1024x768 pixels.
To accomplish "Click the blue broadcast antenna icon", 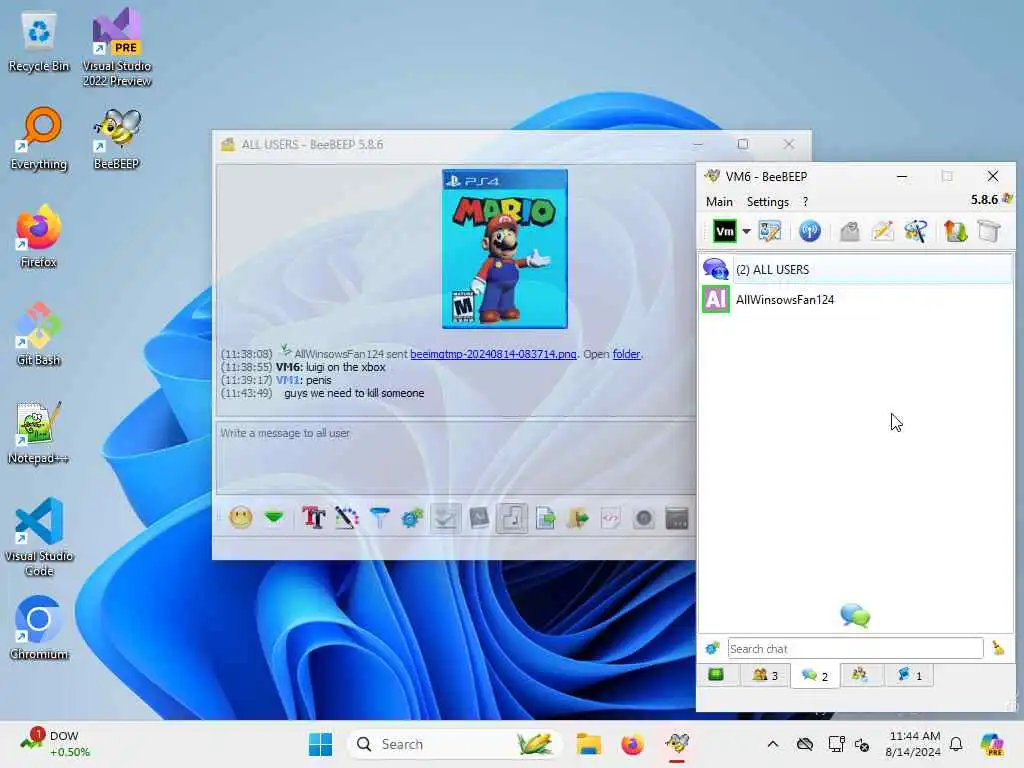I will 810,231.
